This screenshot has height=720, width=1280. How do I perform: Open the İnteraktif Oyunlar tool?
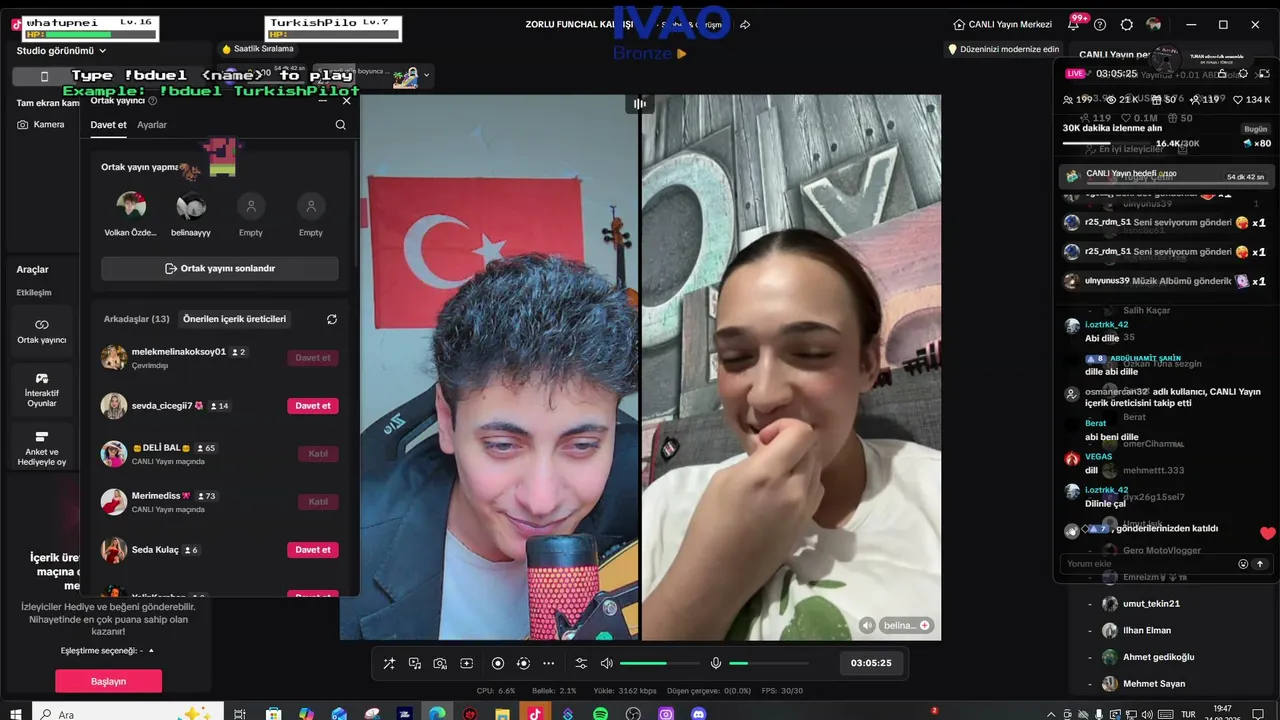(x=42, y=389)
